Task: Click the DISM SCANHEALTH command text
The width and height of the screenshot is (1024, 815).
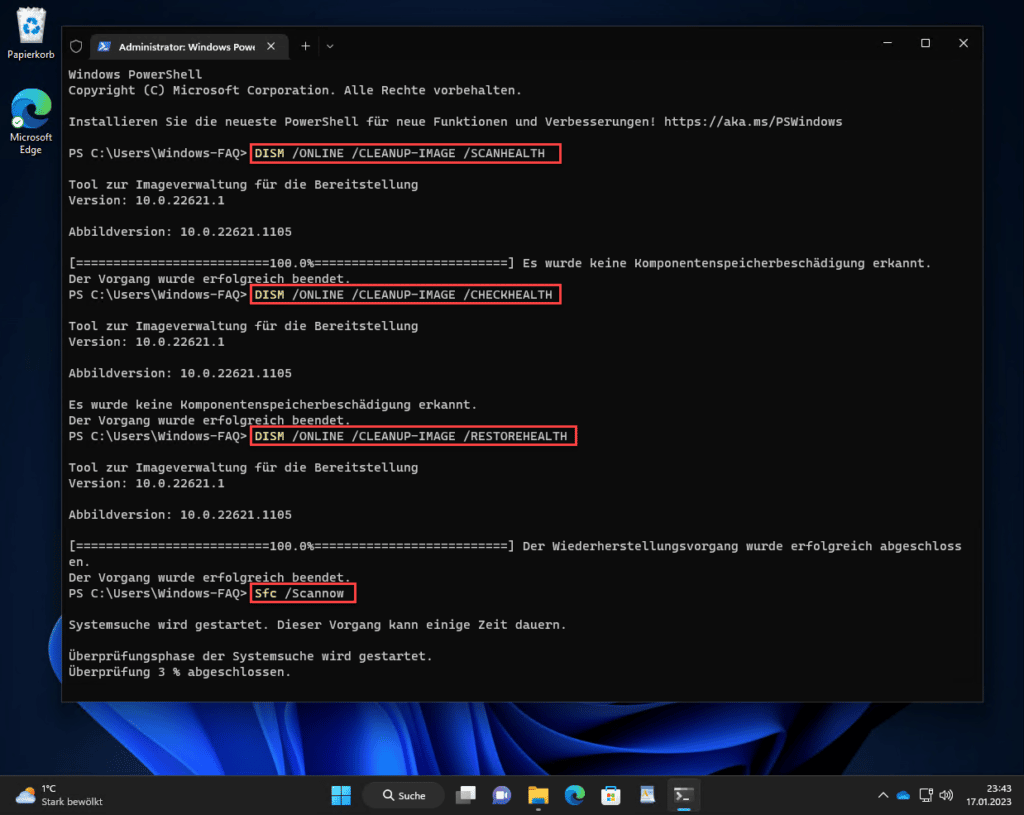Action: click(x=400, y=153)
